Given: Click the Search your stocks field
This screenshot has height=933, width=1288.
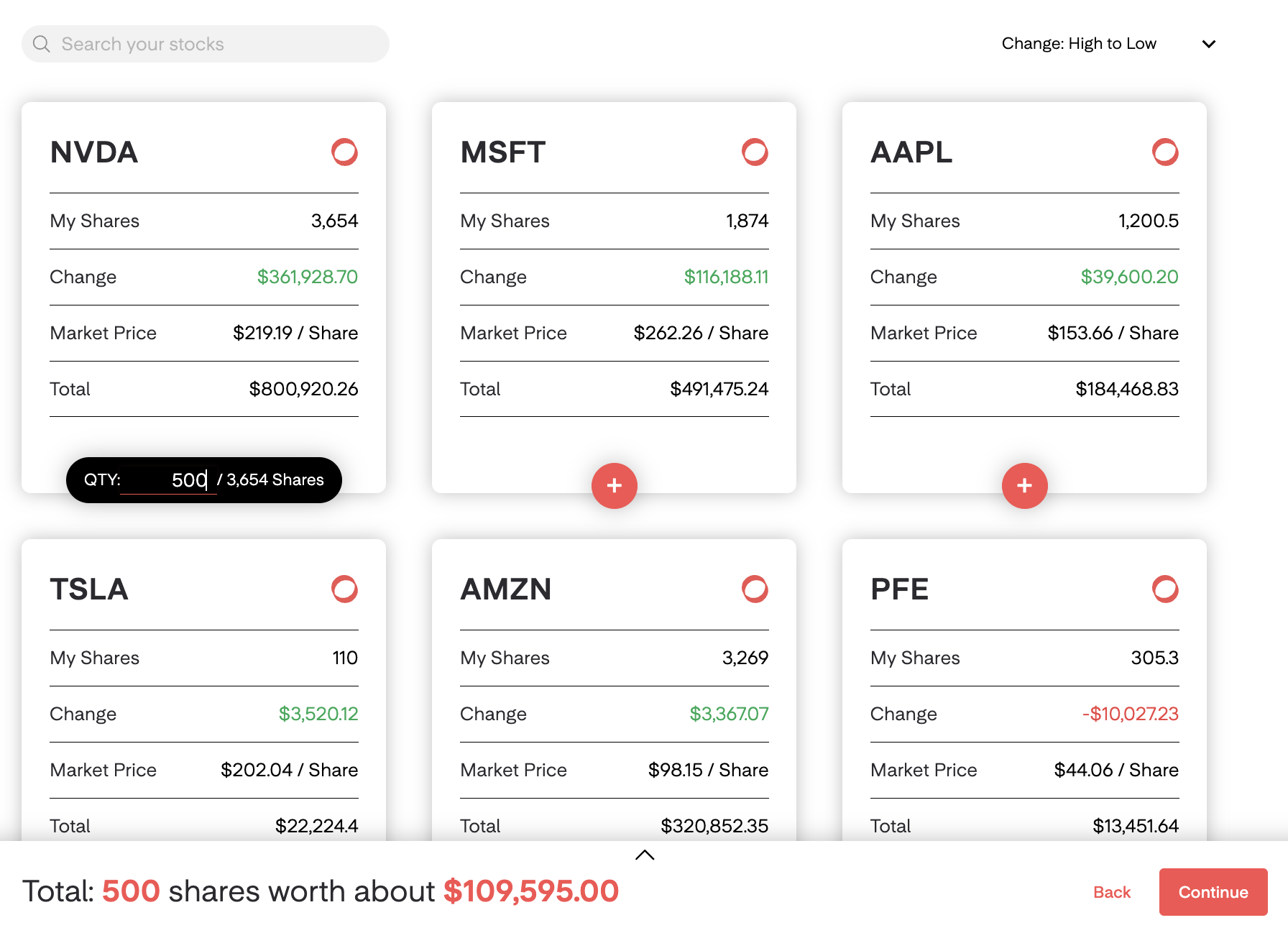Looking at the screenshot, I should pyautogui.click(x=206, y=44).
